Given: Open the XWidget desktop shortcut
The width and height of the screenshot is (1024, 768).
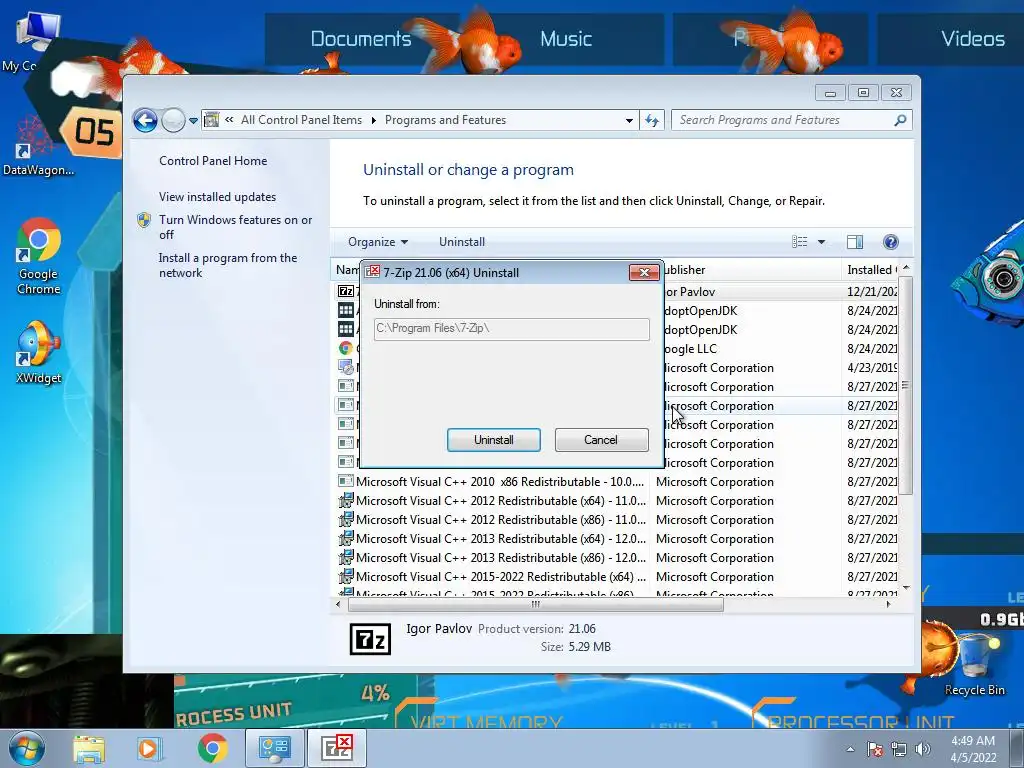Looking at the screenshot, I should (39, 353).
